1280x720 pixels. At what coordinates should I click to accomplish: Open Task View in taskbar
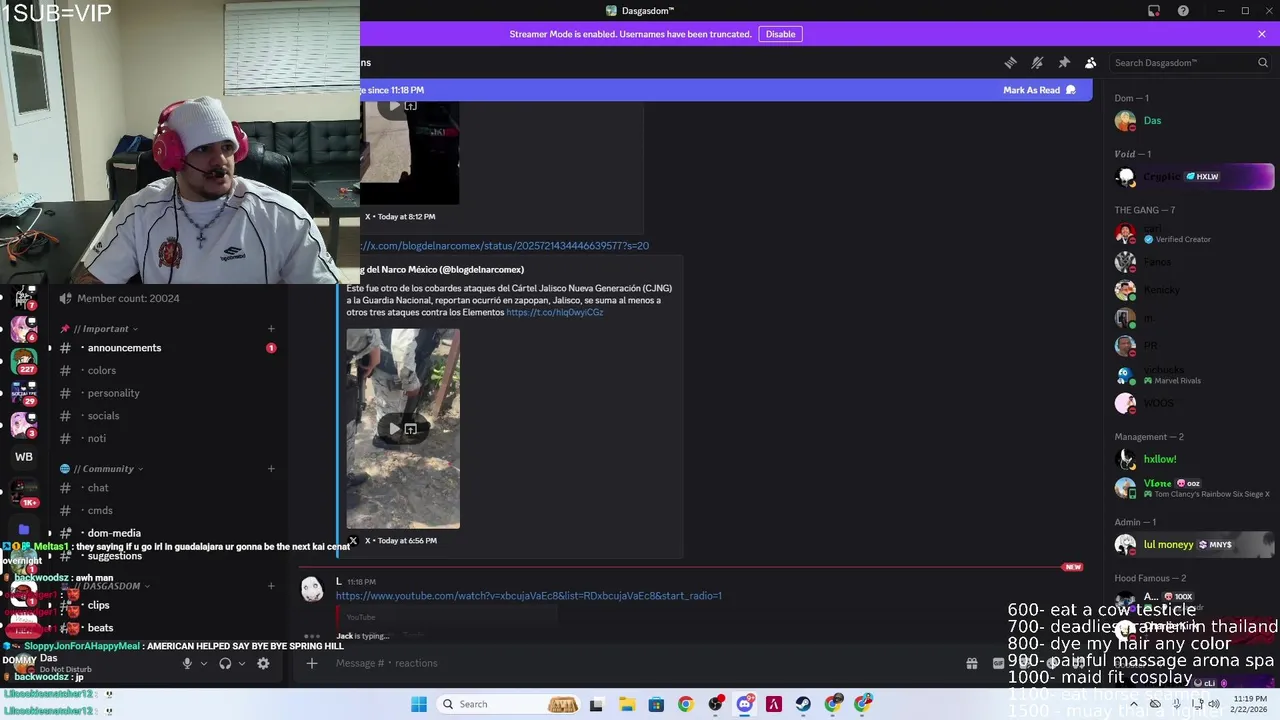point(597,704)
